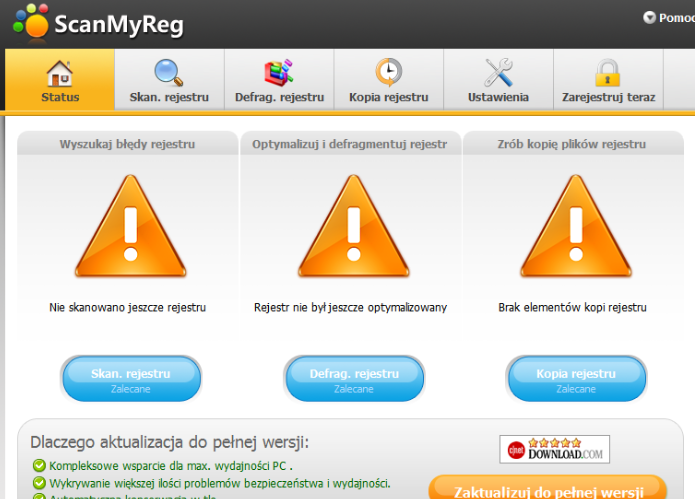Screen dimensions: 695x499
Task: Click the ScanMyReg title text
Action: [119, 24]
